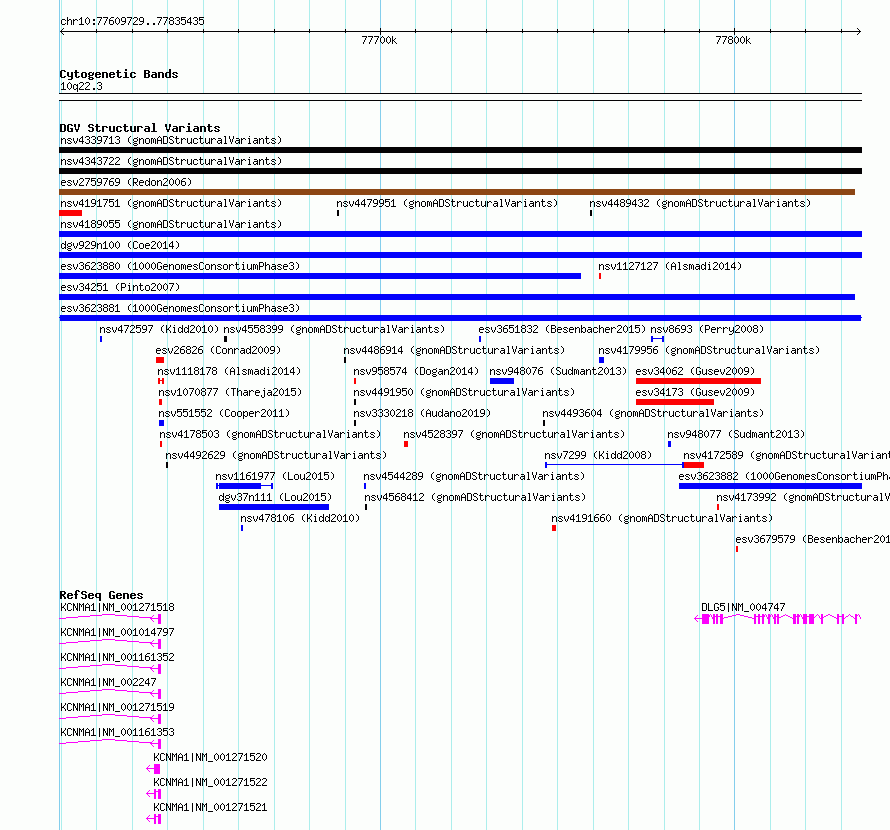
Task: Open dgv37n111 (Lou2015) label
Action: (x=275, y=497)
